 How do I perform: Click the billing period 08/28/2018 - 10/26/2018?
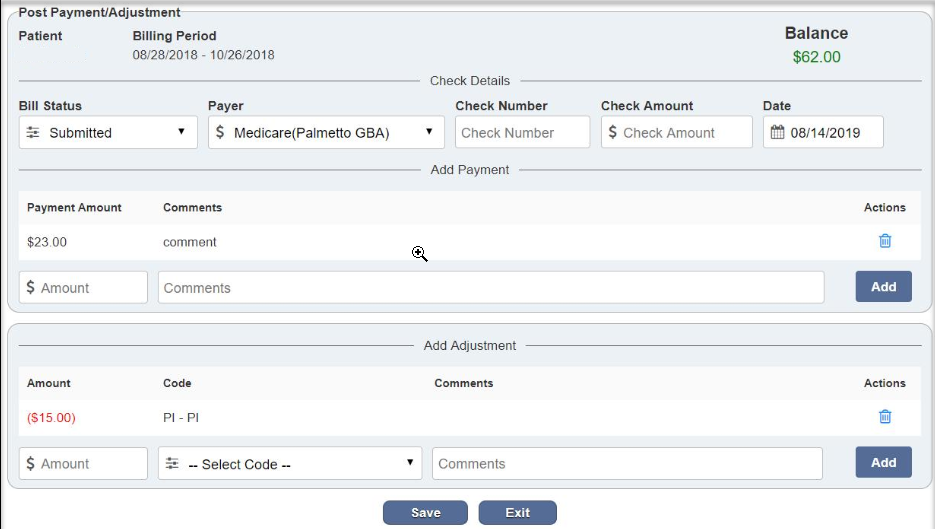point(203,55)
